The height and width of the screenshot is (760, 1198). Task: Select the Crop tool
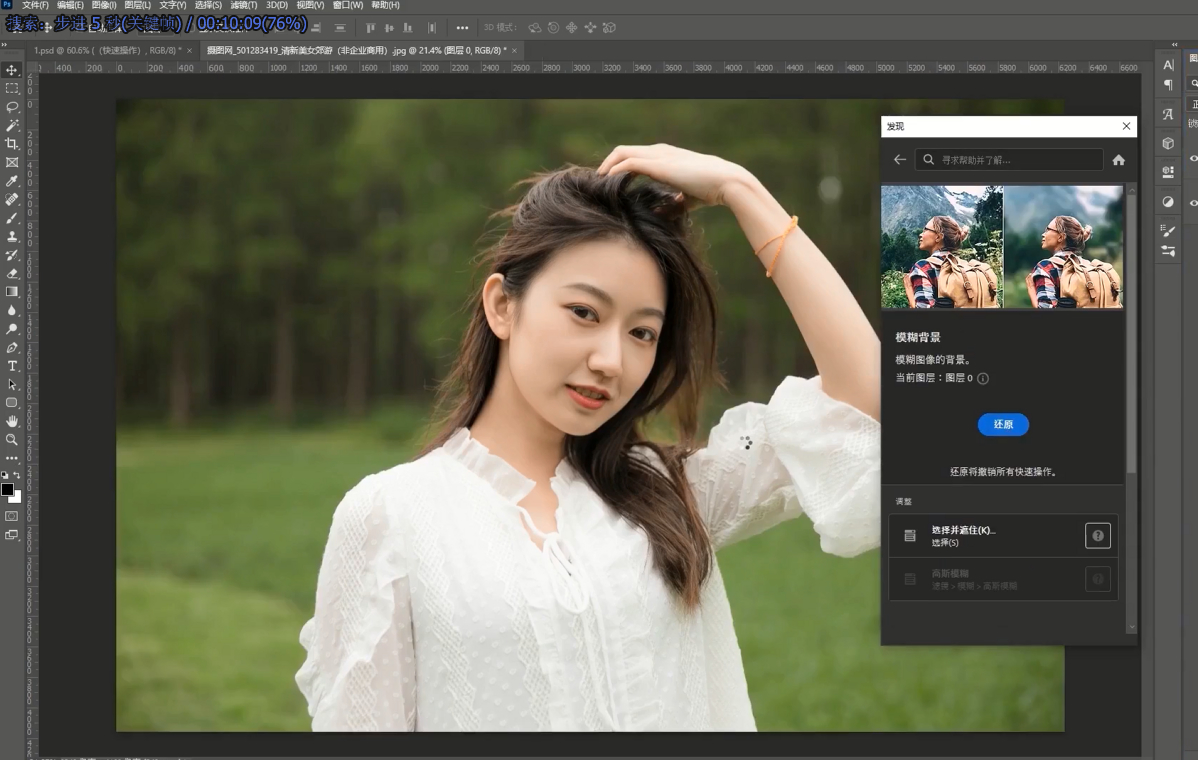(x=11, y=144)
